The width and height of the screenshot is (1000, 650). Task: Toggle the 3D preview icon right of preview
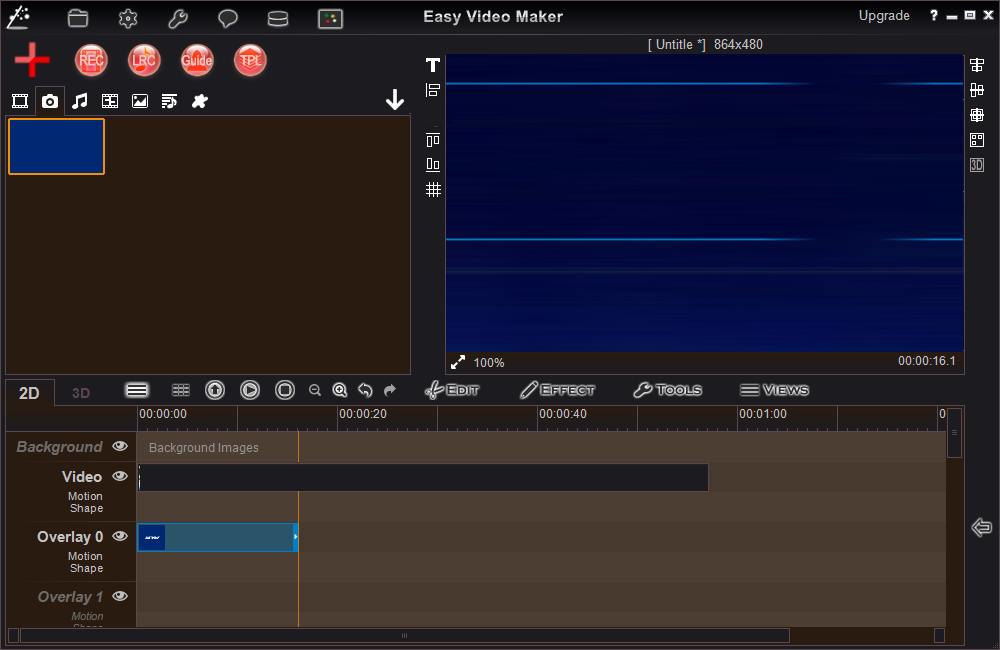976,165
